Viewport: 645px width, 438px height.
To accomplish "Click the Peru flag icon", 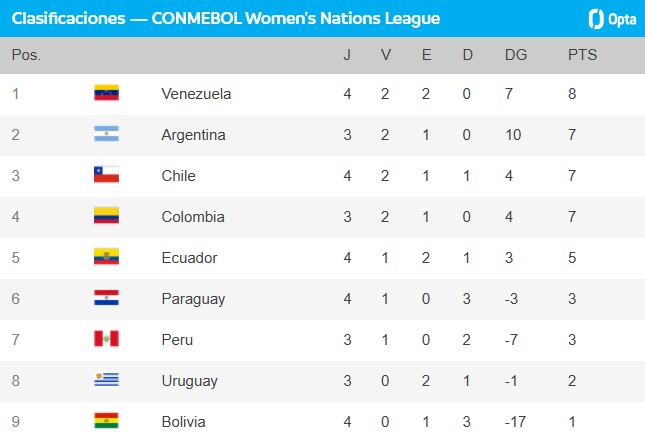I will pos(106,339).
